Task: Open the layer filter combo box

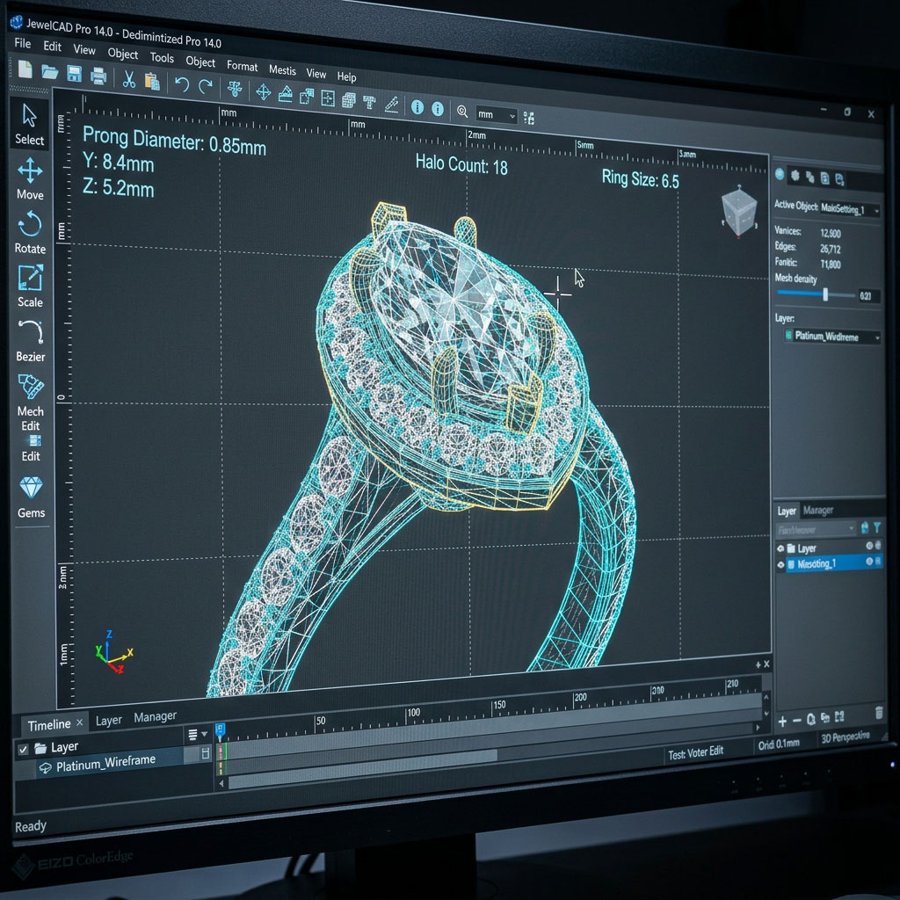Action: [x=816, y=529]
